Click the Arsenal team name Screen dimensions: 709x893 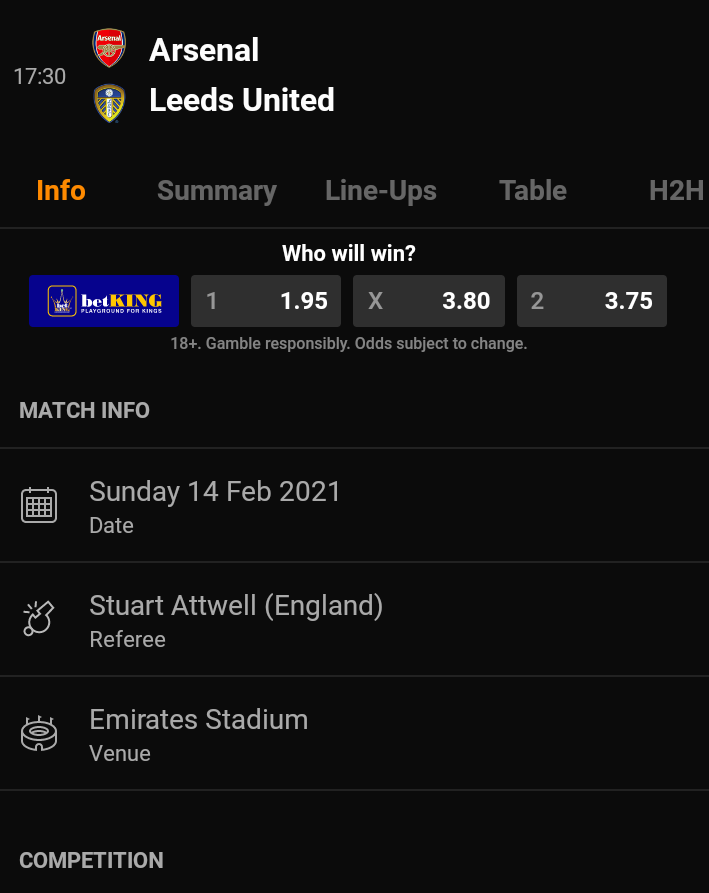click(204, 50)
